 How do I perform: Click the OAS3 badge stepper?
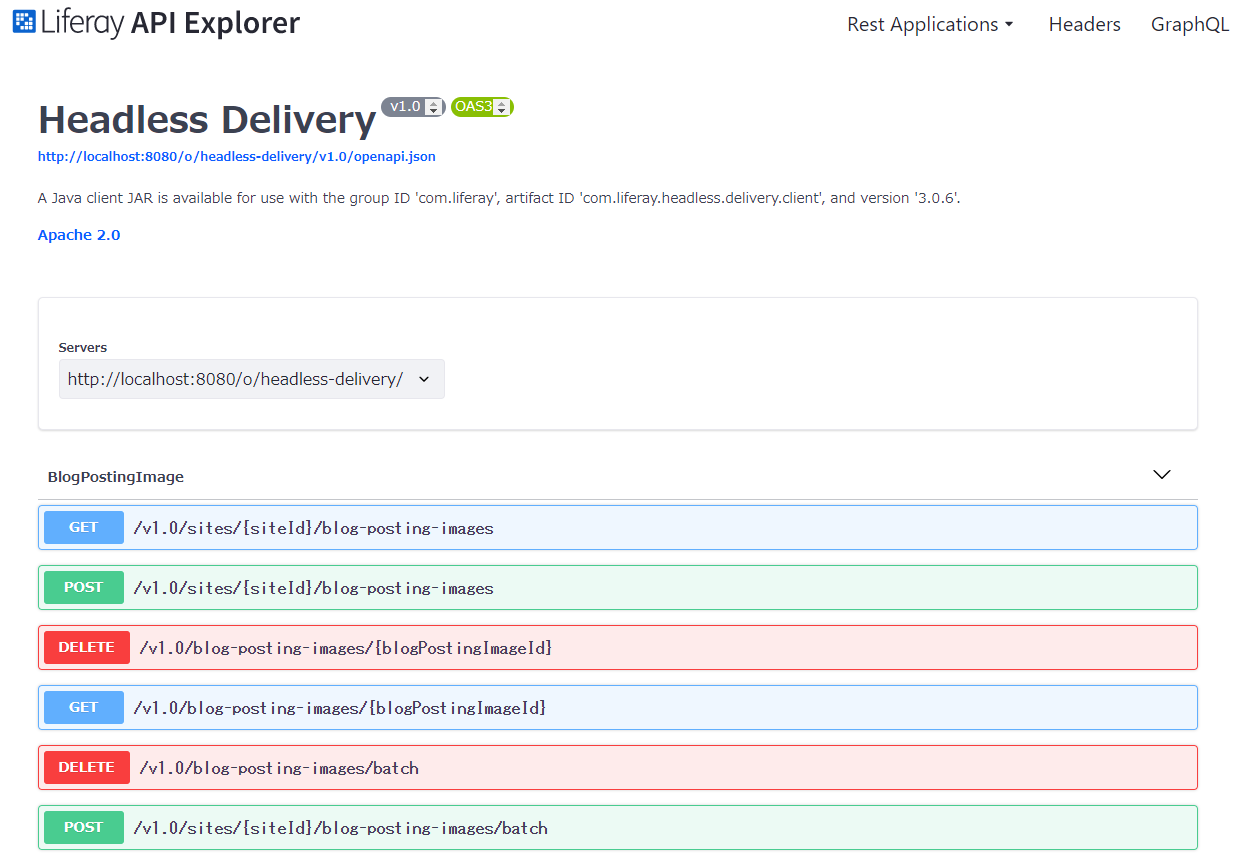tap(501, 107)
